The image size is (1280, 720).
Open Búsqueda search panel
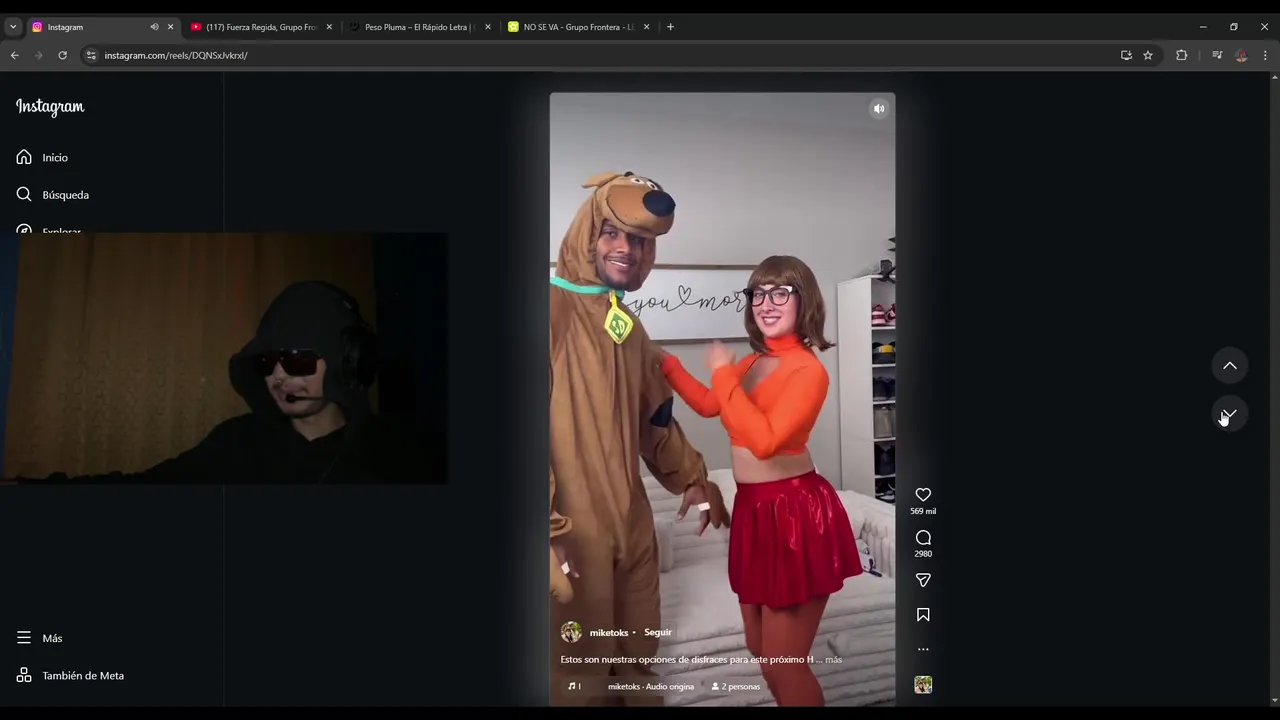(52, 195)
